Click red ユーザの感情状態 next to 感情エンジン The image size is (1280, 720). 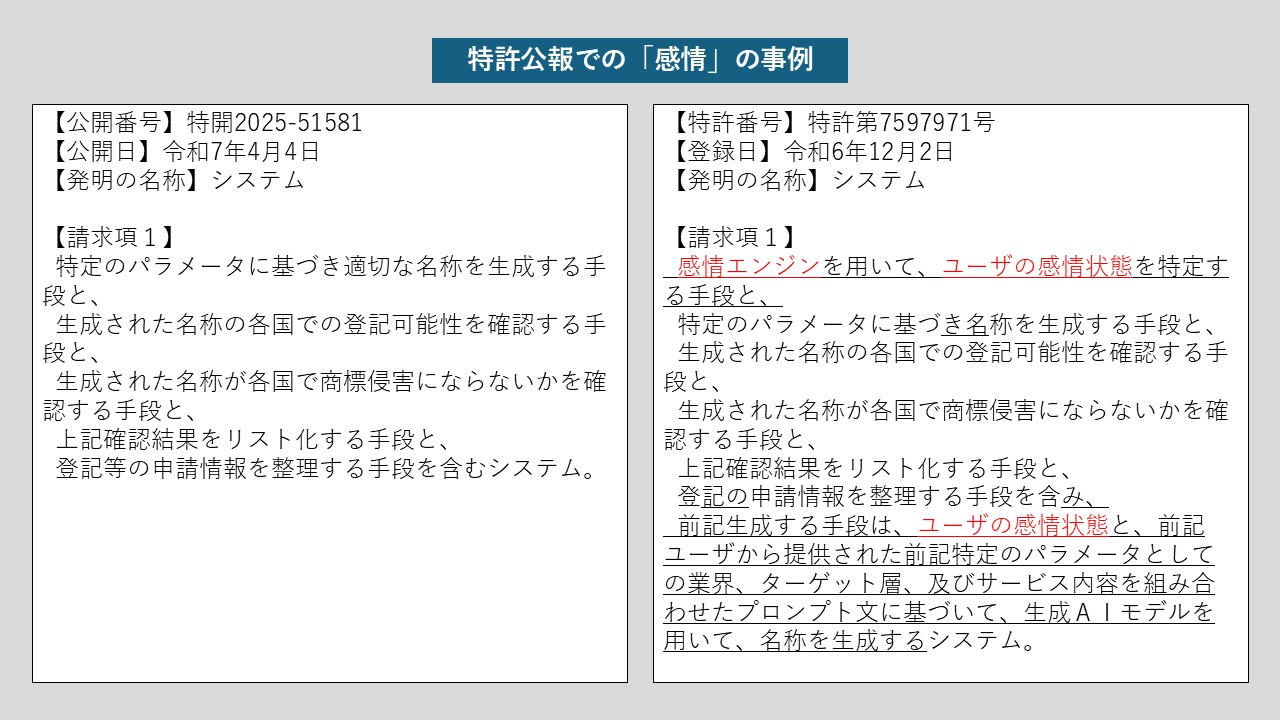tap(1038, 266)
